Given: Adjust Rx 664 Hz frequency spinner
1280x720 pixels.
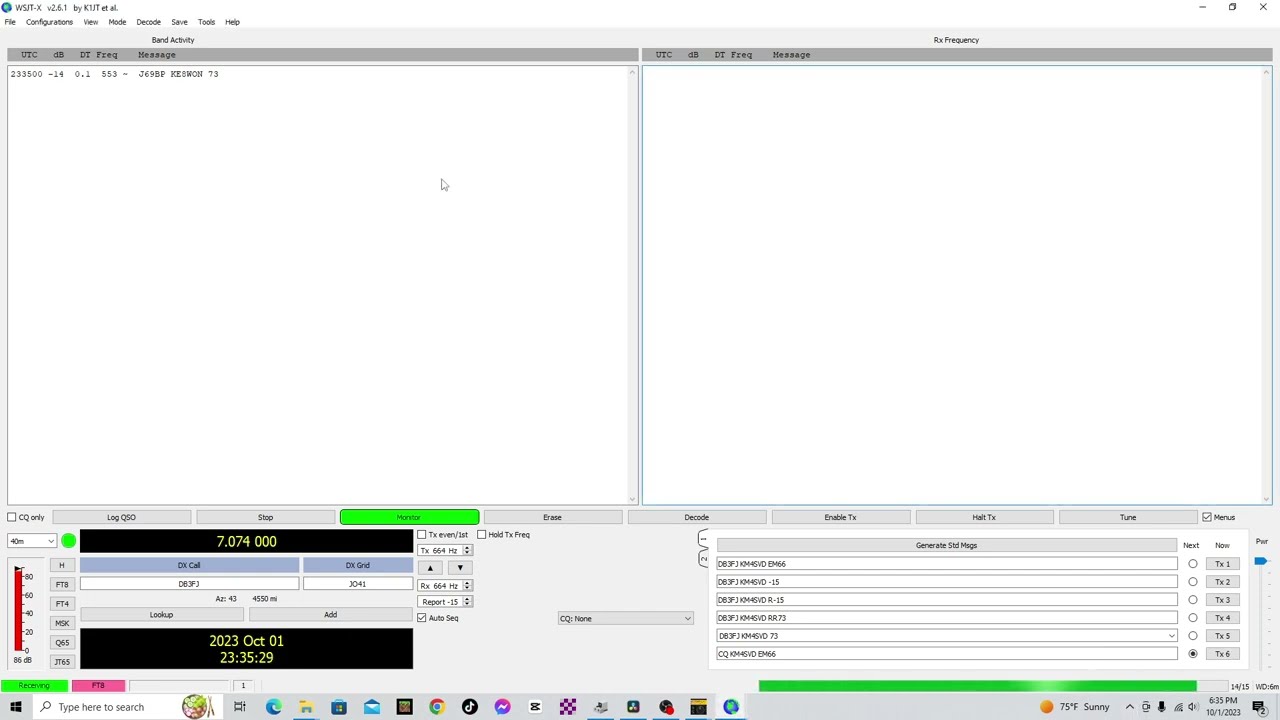Looking at the screenshot, I should (x=445, y=586).
